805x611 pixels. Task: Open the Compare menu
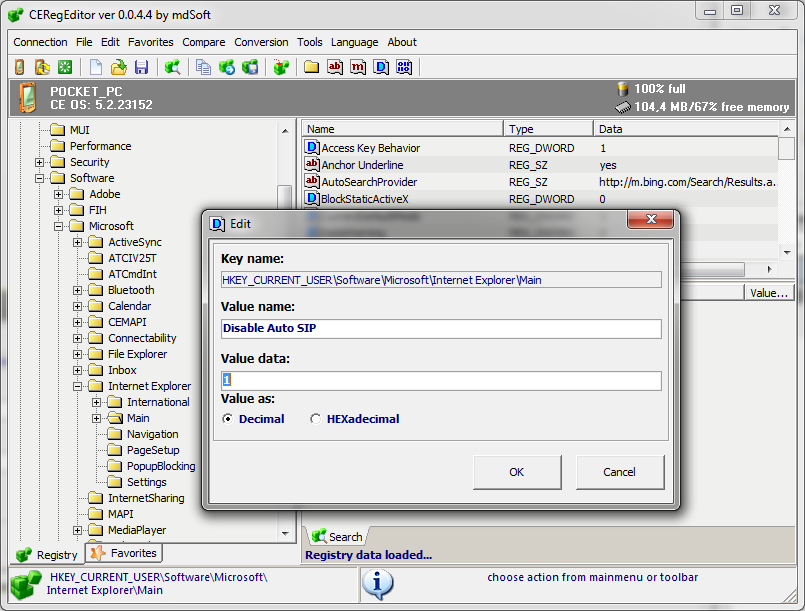203,42
